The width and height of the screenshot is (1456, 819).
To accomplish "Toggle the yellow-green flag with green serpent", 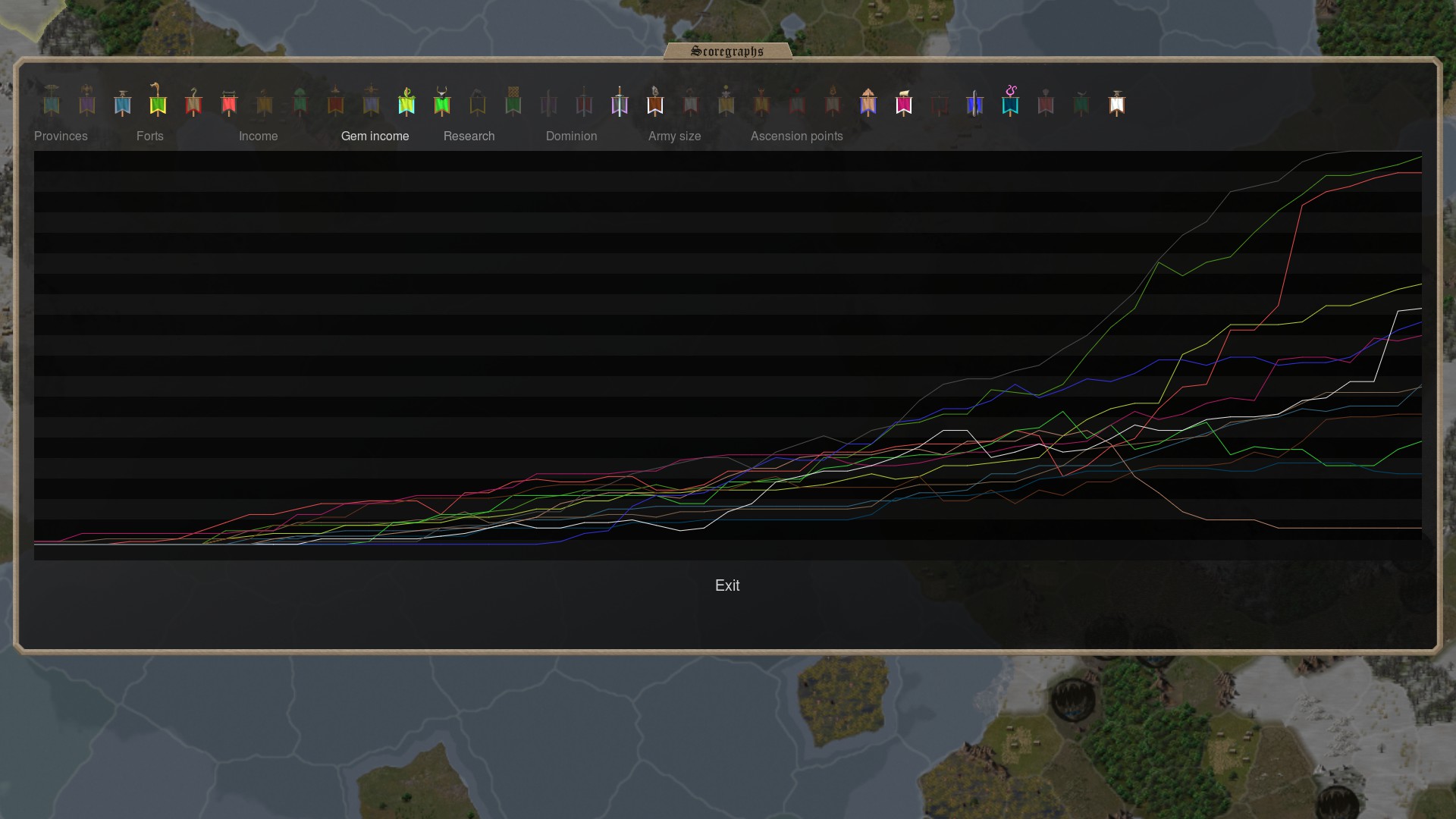I will coord(406,101).
